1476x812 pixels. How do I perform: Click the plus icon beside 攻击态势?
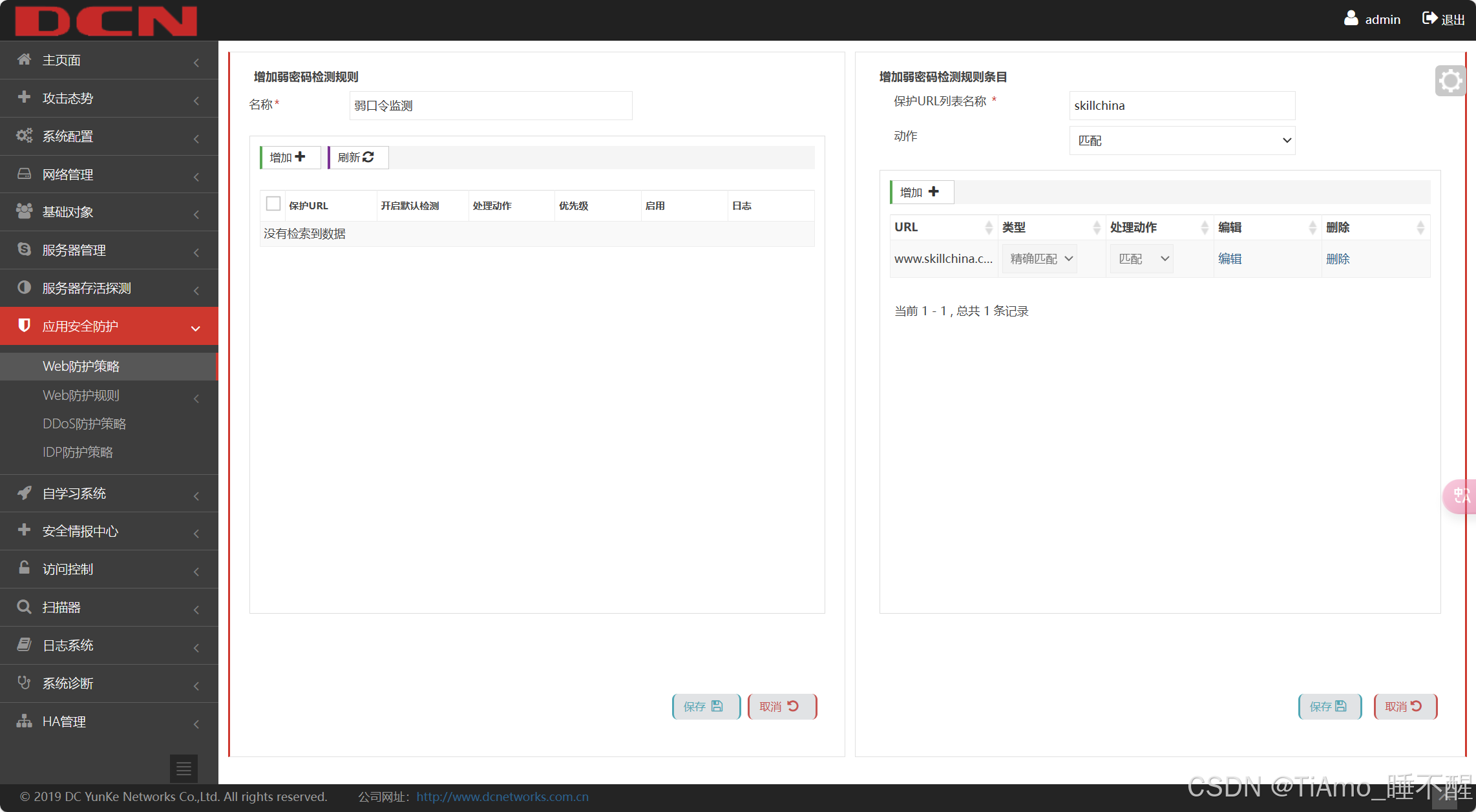(24, 97)
